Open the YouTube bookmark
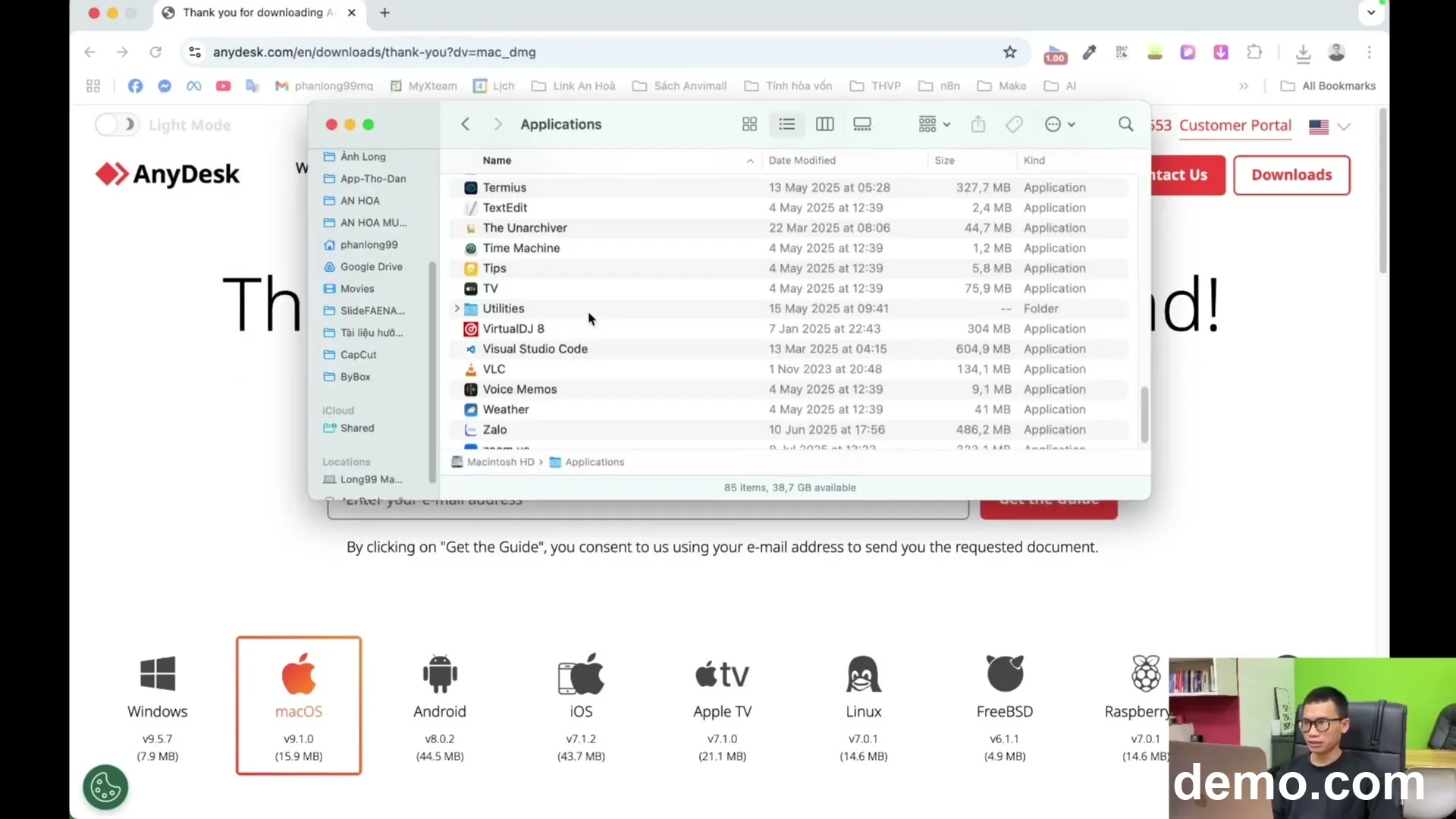Screen dimensions: 1456x819 (223, 86)
